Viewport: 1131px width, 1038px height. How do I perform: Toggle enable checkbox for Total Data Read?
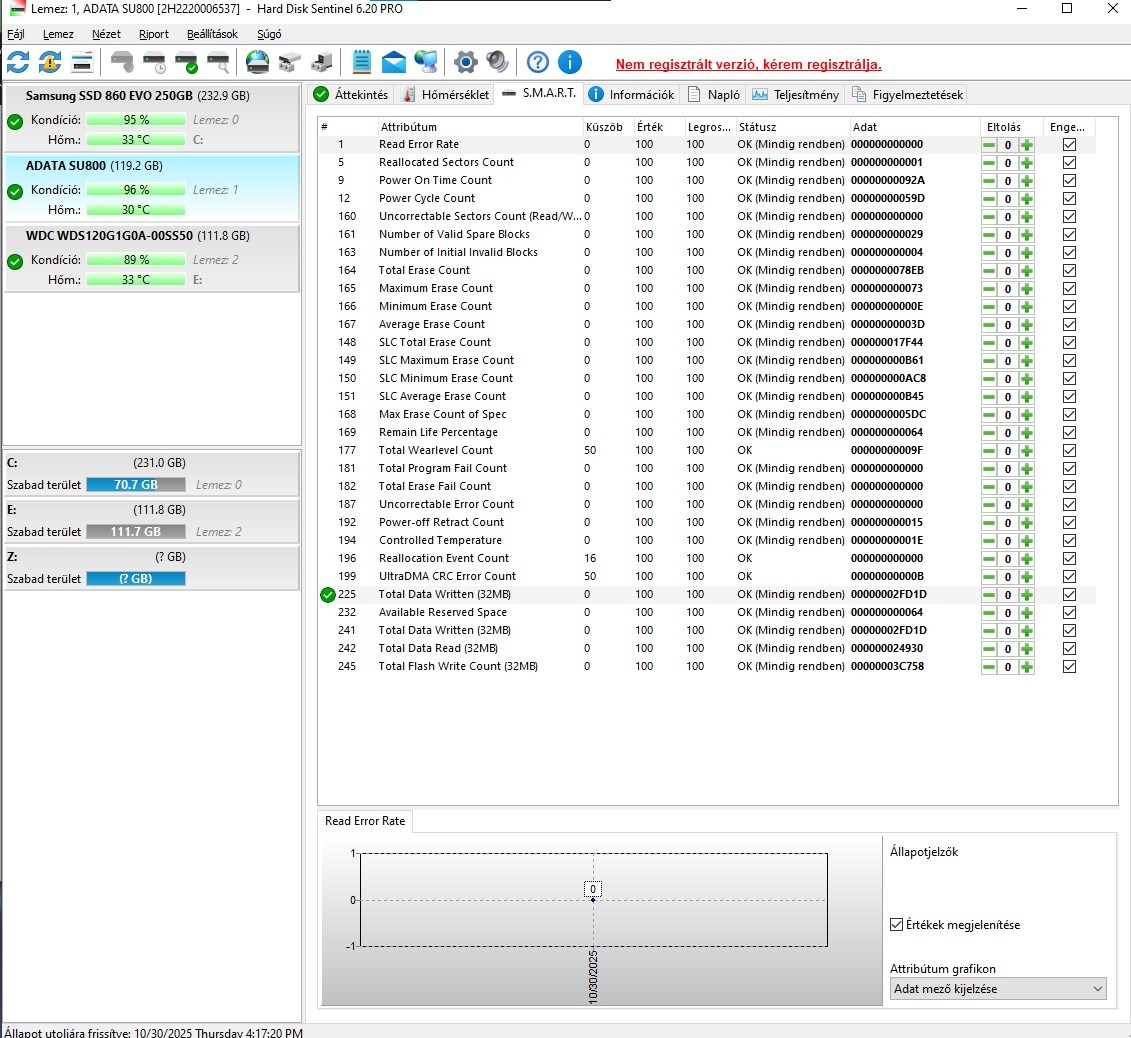[1069, 648]
